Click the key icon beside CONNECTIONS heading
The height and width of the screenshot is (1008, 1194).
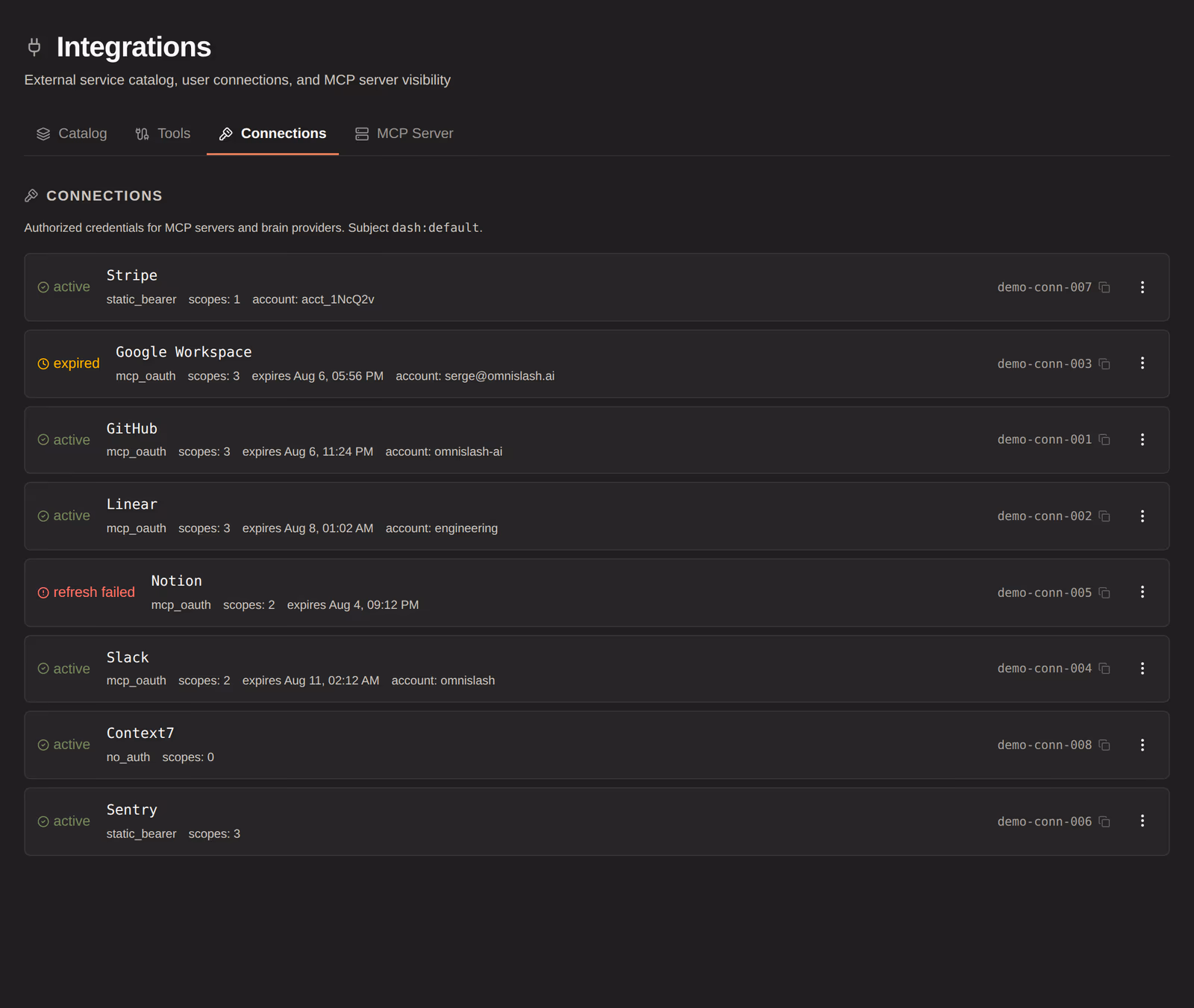pyautogui.click(x=31, y=195)
